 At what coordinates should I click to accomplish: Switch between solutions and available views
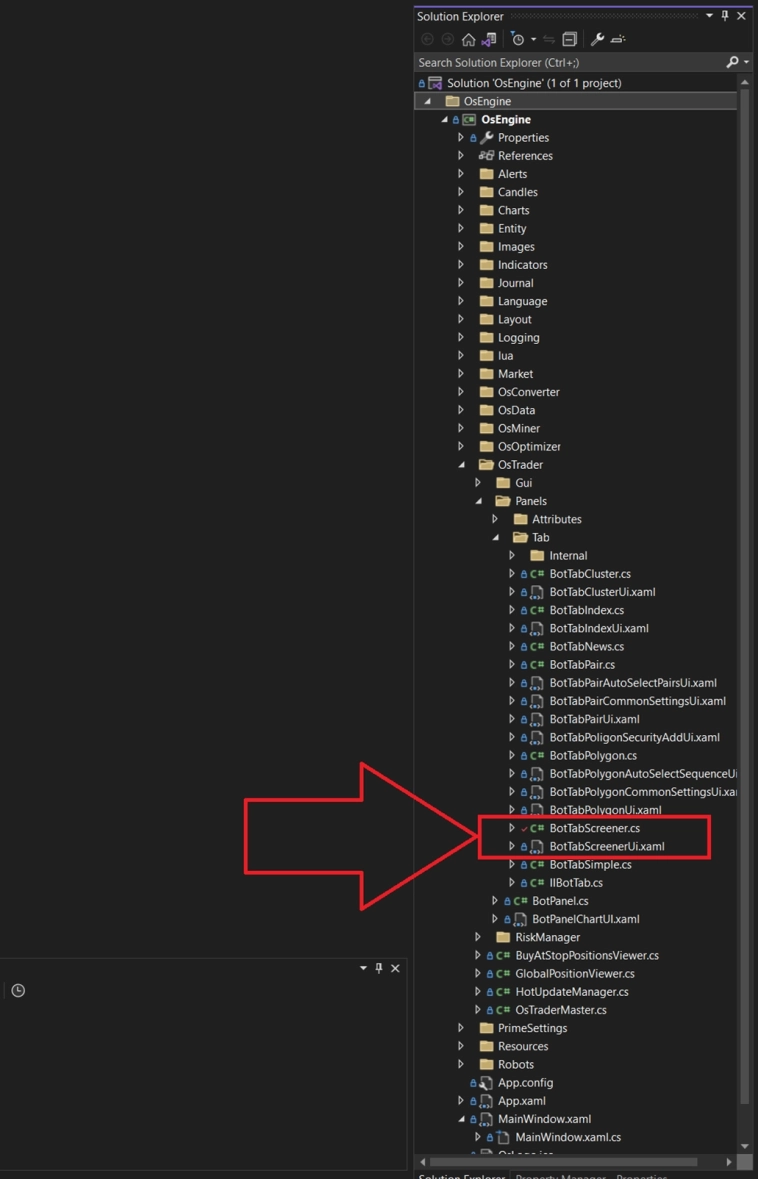click(489, 39)
